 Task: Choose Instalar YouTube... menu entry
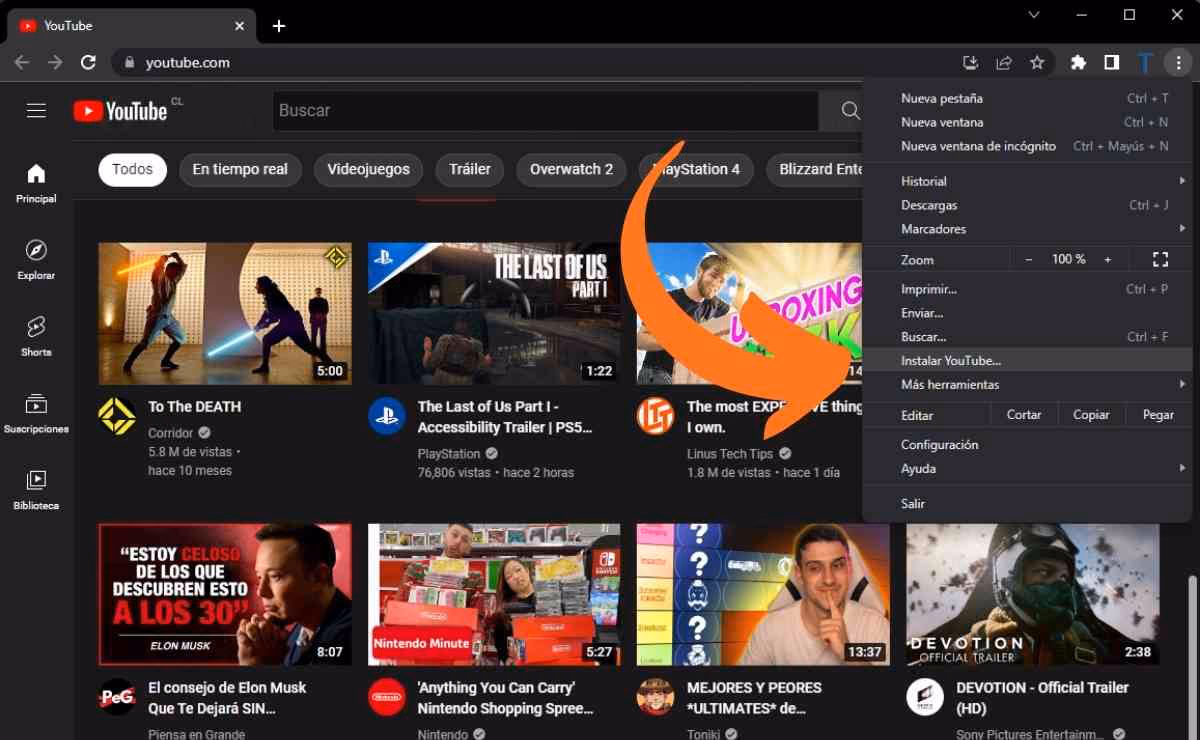1027,360
